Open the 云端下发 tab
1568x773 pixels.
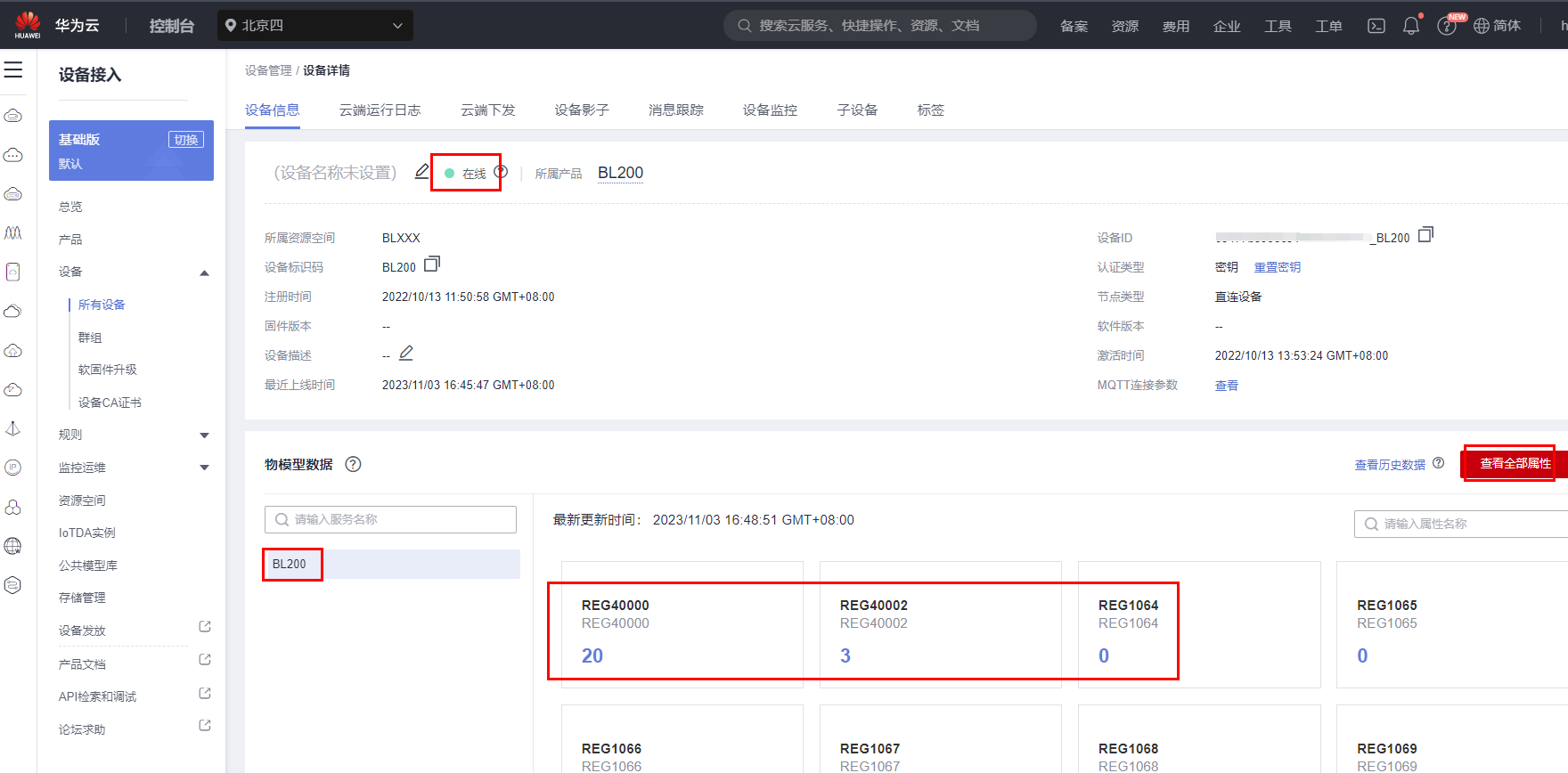[487, 110]
